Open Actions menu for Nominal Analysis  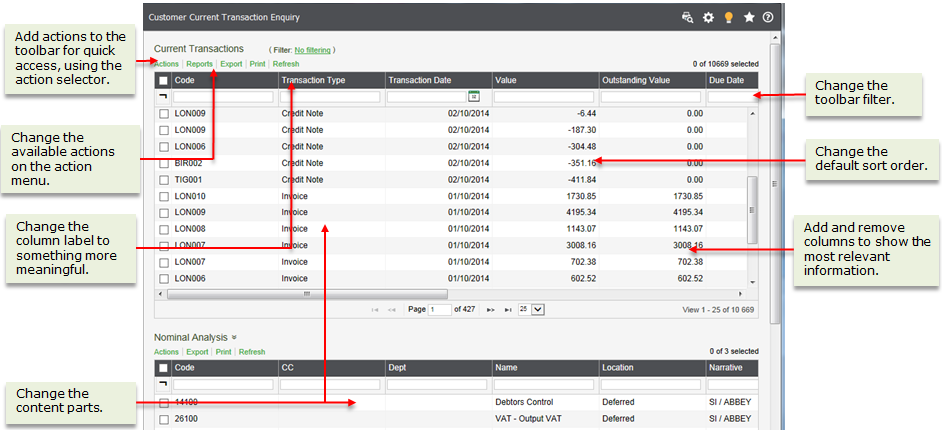166,352
